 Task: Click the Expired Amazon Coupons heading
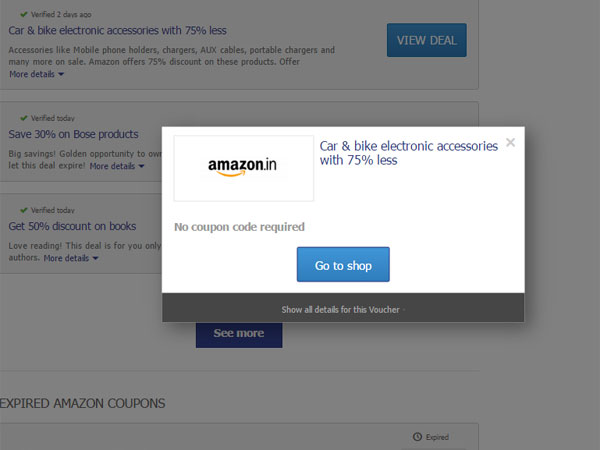tap(82, 403)
